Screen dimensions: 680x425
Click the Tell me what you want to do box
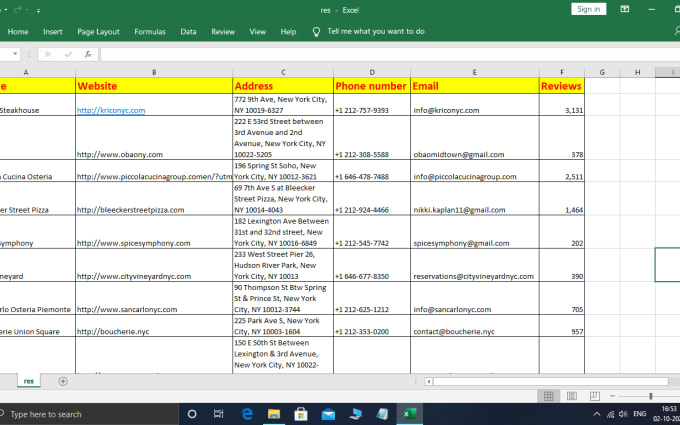coord(376,31)
